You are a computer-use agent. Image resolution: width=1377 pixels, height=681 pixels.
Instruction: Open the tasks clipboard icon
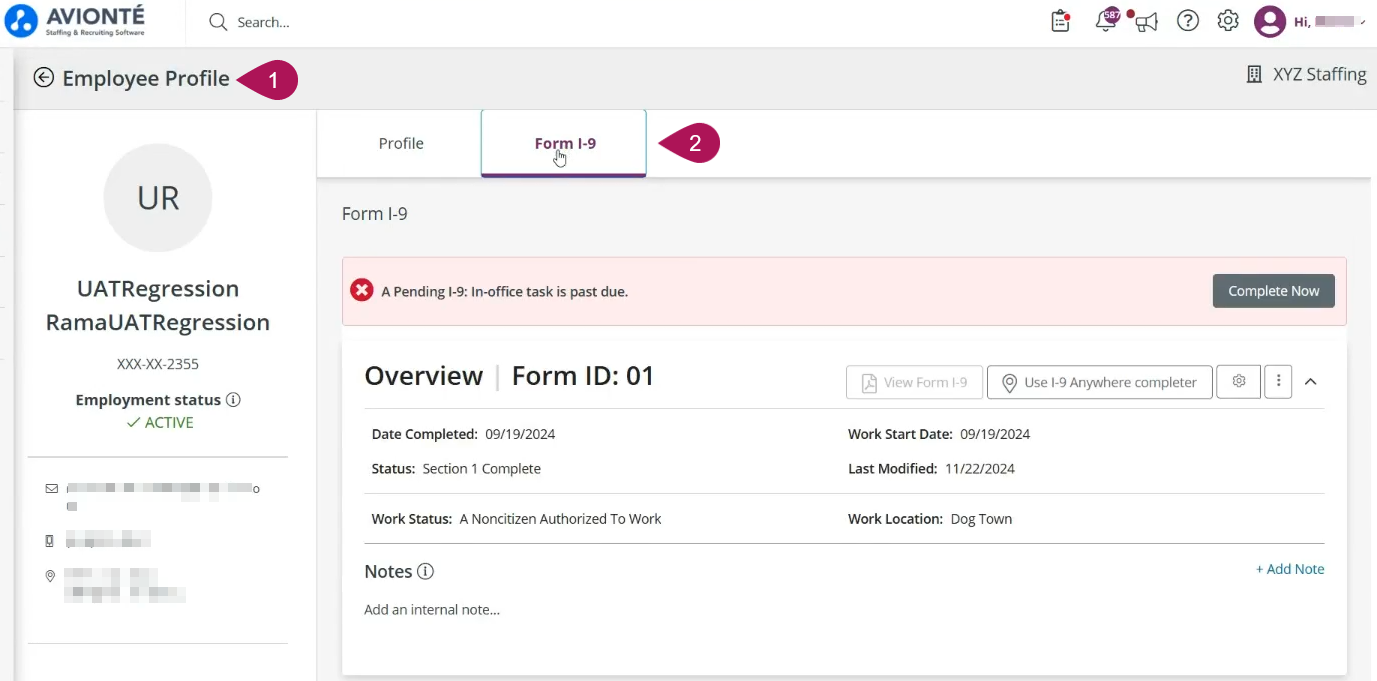[1061, 21]
